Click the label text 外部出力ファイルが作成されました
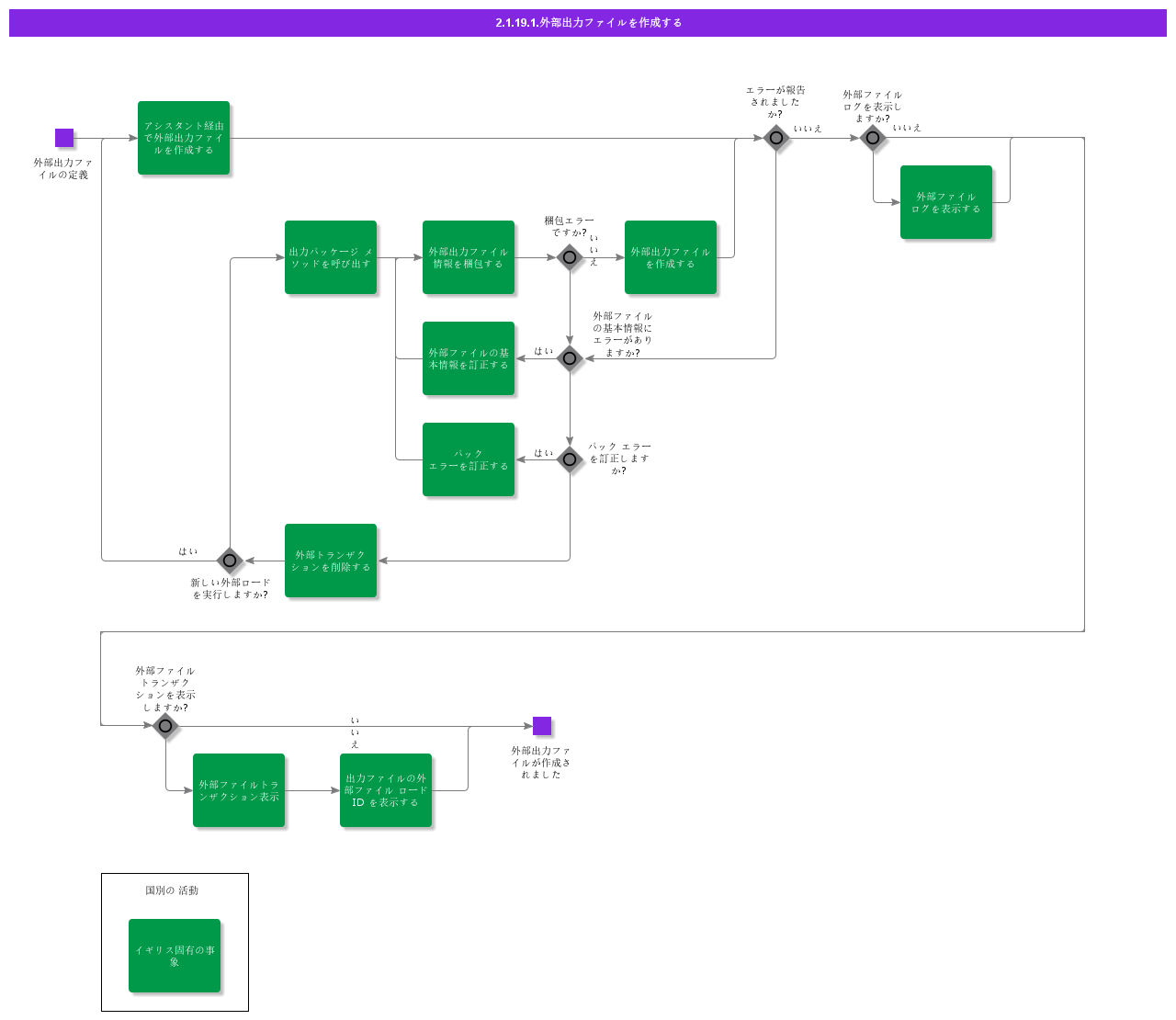Screen dimensions: 1176x1020 [541, 763]
